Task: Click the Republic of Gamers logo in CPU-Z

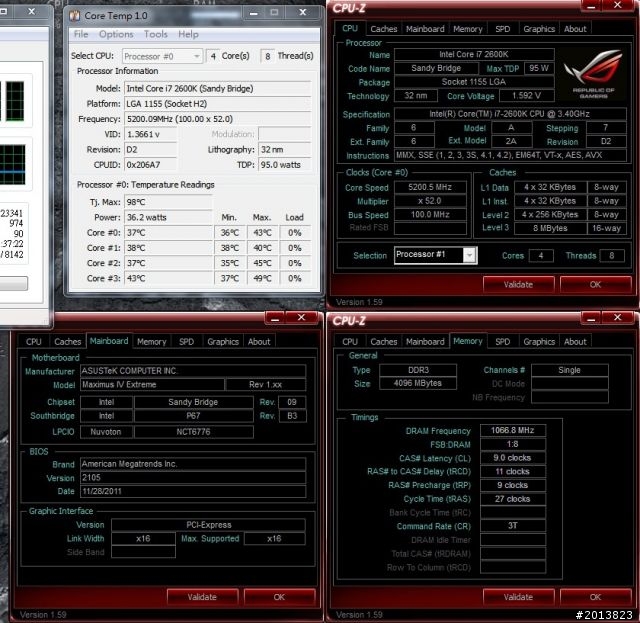Action: point(593,75)
